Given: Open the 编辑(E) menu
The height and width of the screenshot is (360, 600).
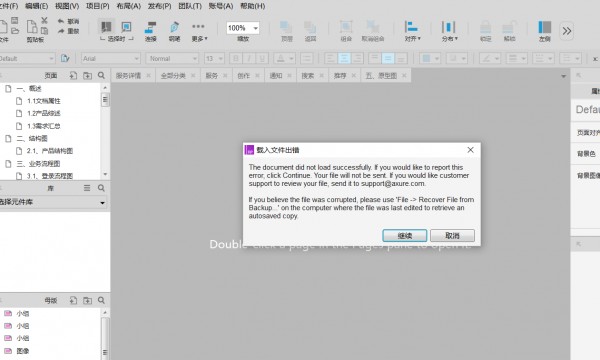Looking at the screenshot, I should coord(37,6).
